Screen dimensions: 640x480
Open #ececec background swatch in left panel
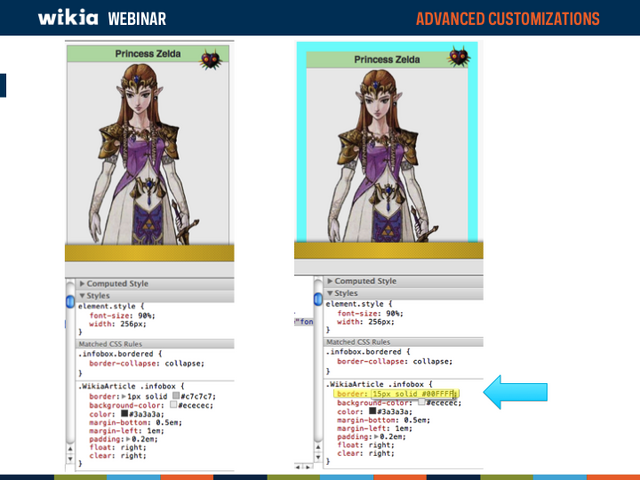pos(173,404)
